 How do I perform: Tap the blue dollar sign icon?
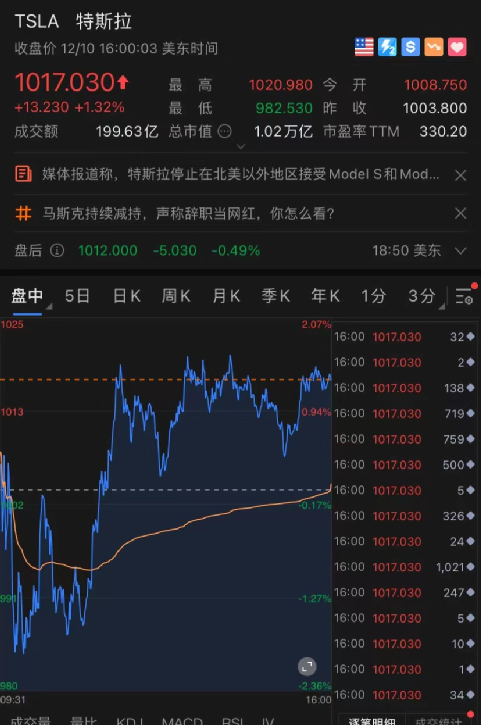point(410,47)
